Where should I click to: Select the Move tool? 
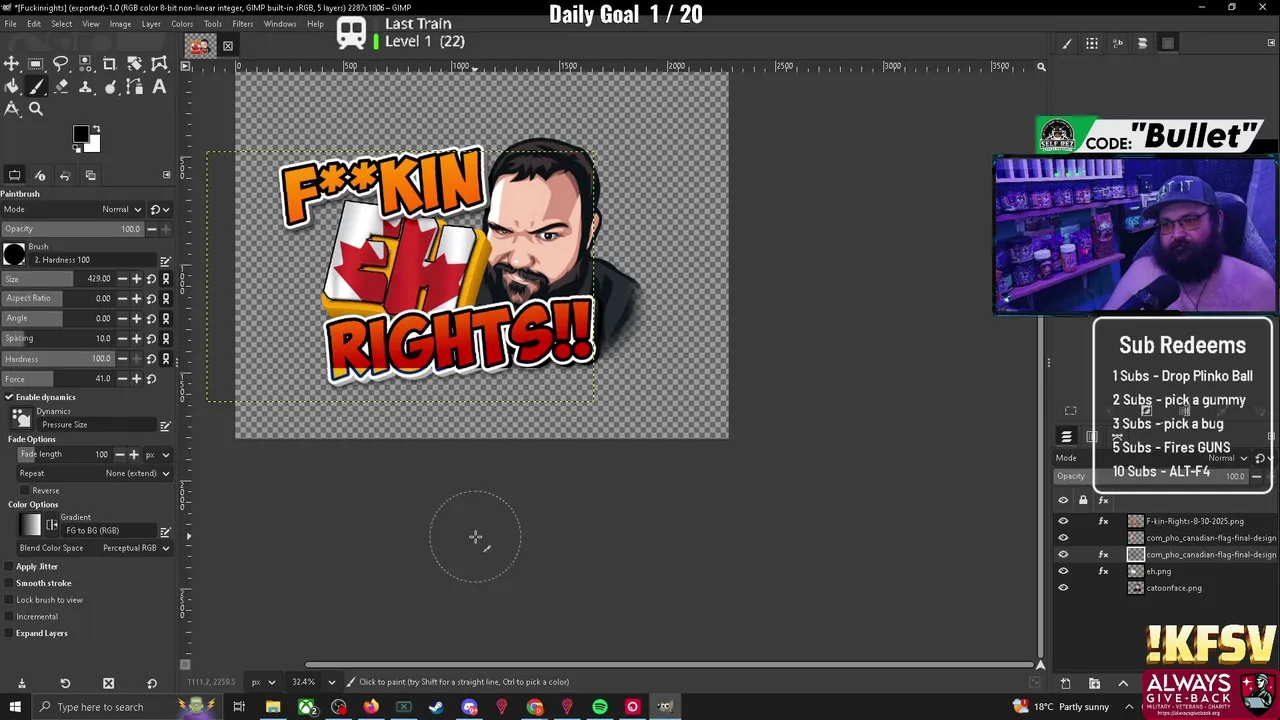(12, 64)
